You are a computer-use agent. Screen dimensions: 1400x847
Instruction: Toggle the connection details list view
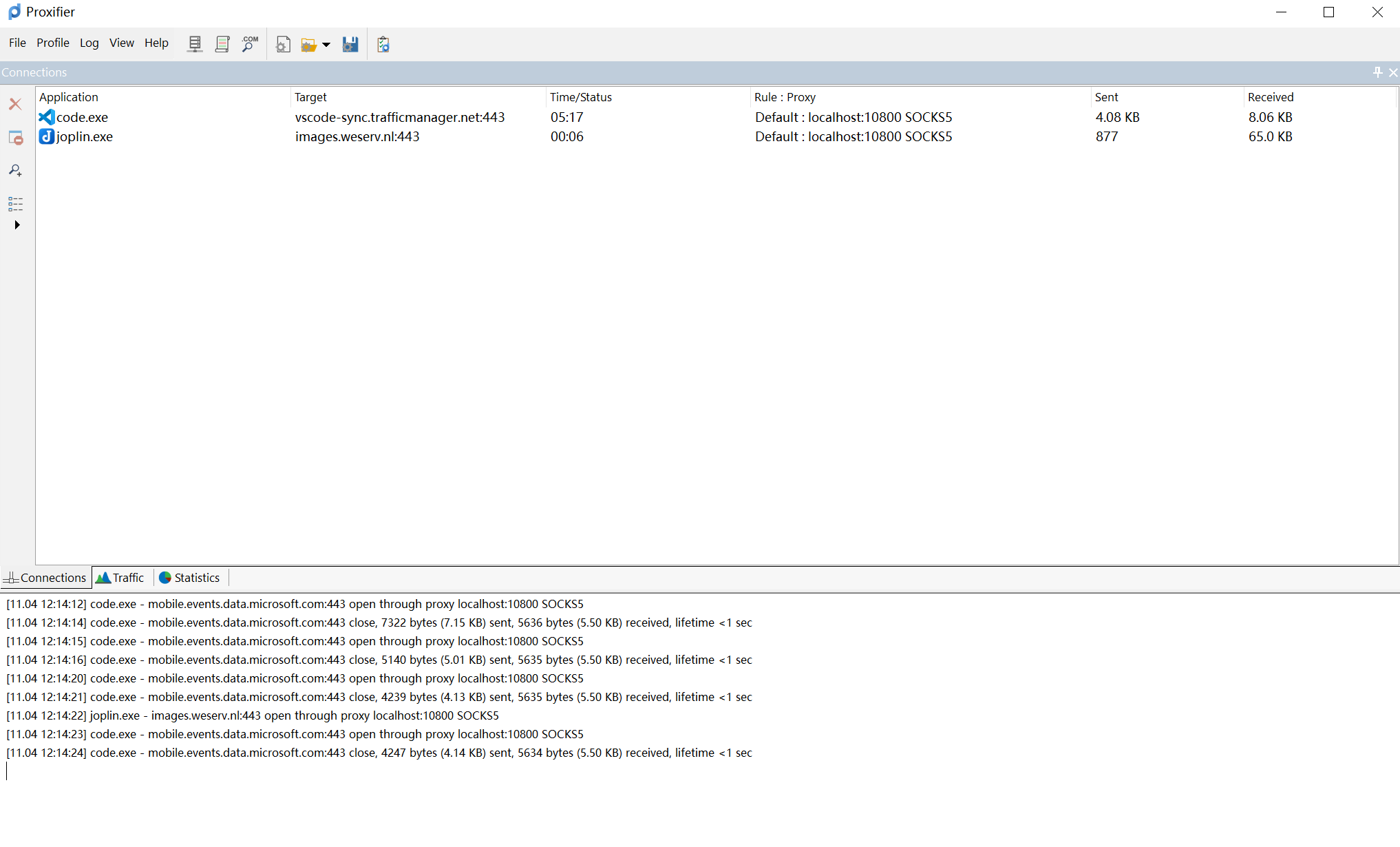15,204
